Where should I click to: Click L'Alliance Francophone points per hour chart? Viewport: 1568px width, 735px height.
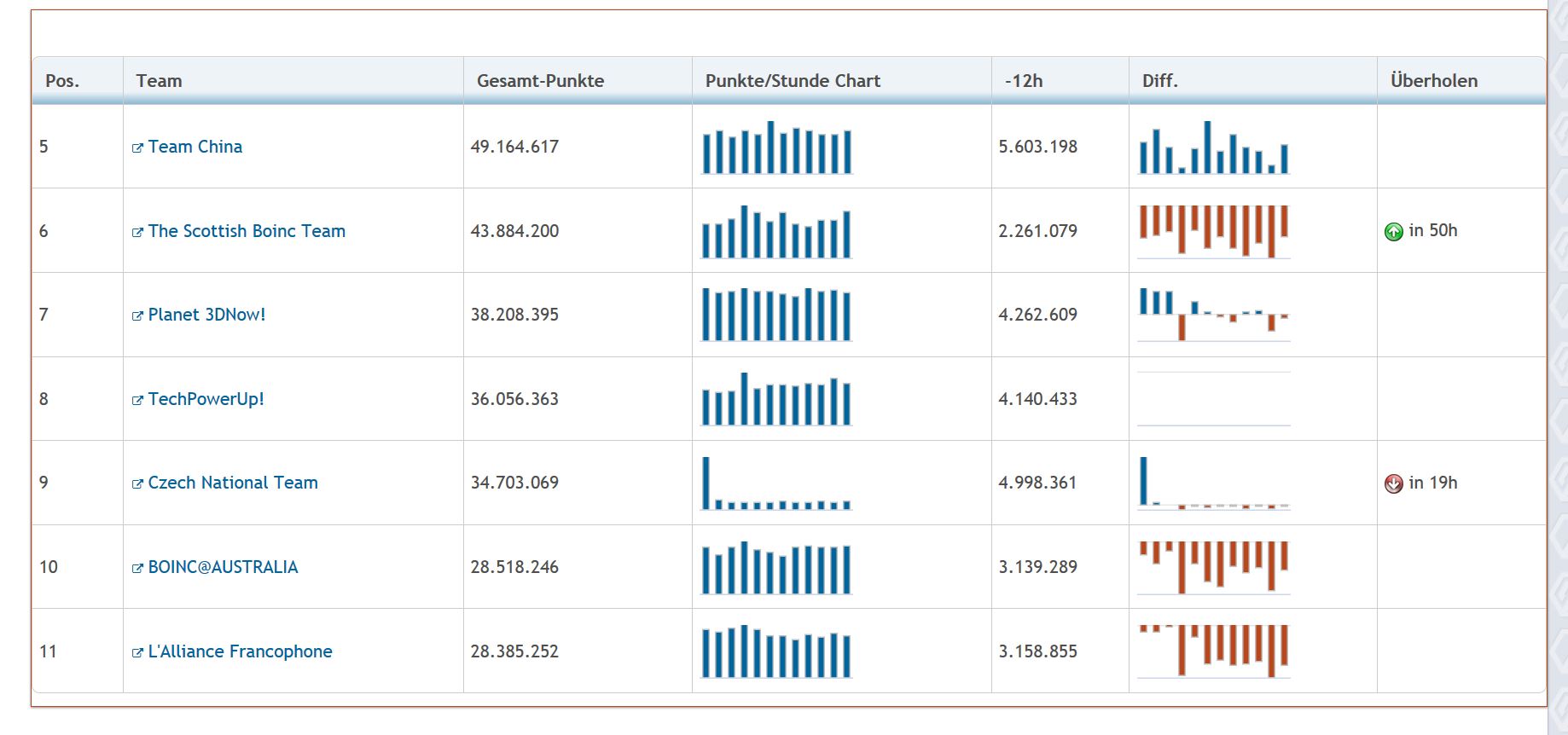pos(776,651)
